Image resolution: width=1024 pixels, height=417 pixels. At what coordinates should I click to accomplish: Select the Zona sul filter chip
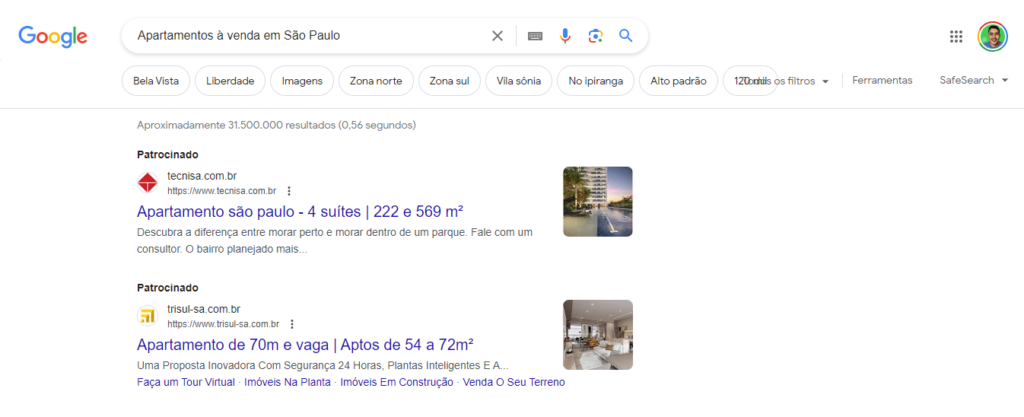(449, 81)
